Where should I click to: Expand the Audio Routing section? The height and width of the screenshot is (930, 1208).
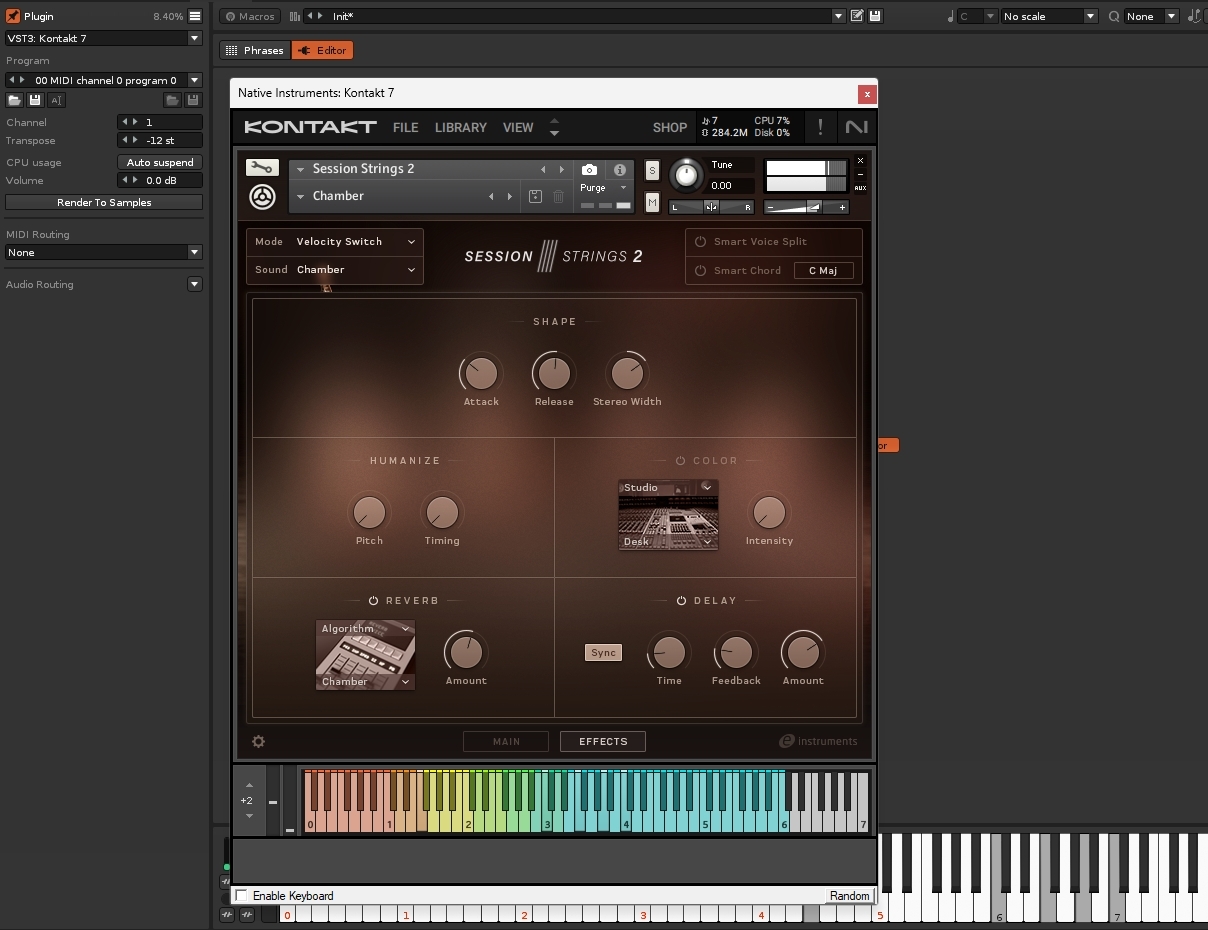tap(195, 285)
